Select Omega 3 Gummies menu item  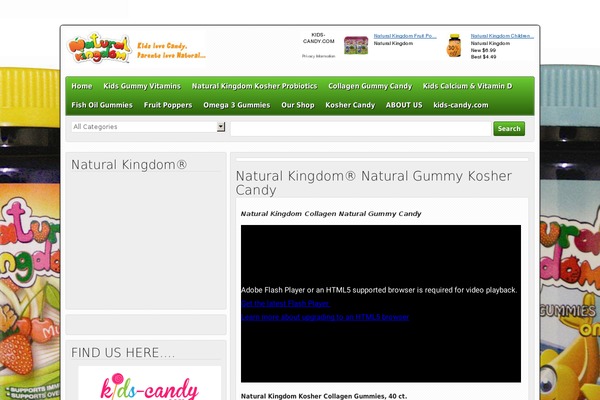[237, 105]
